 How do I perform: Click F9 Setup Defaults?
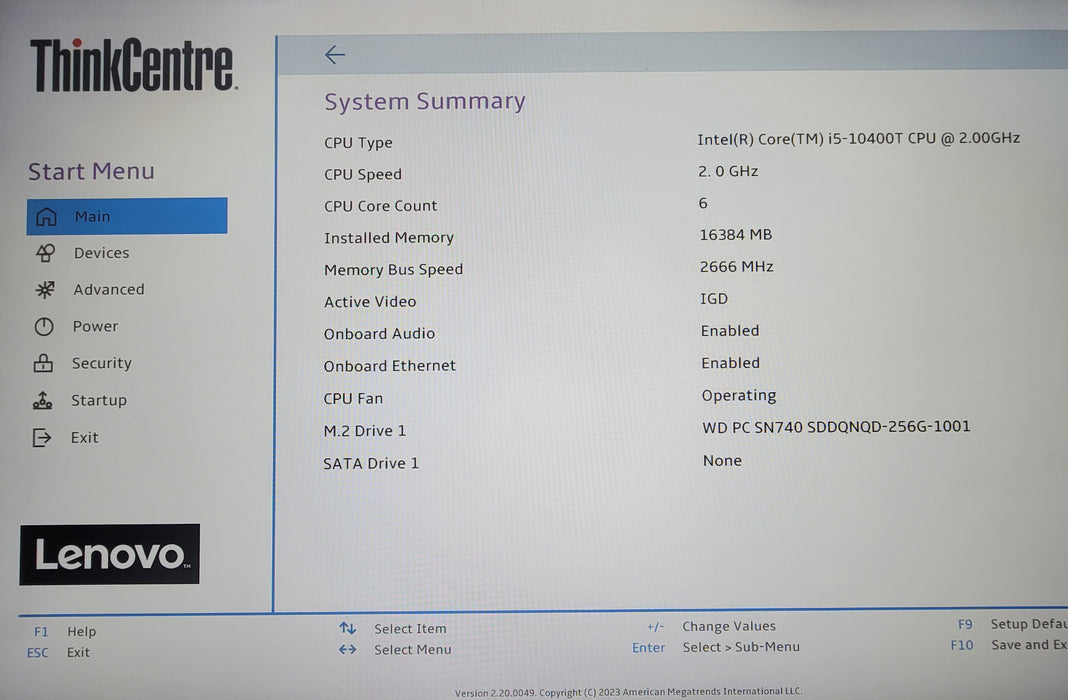(x=1012, y=624)
